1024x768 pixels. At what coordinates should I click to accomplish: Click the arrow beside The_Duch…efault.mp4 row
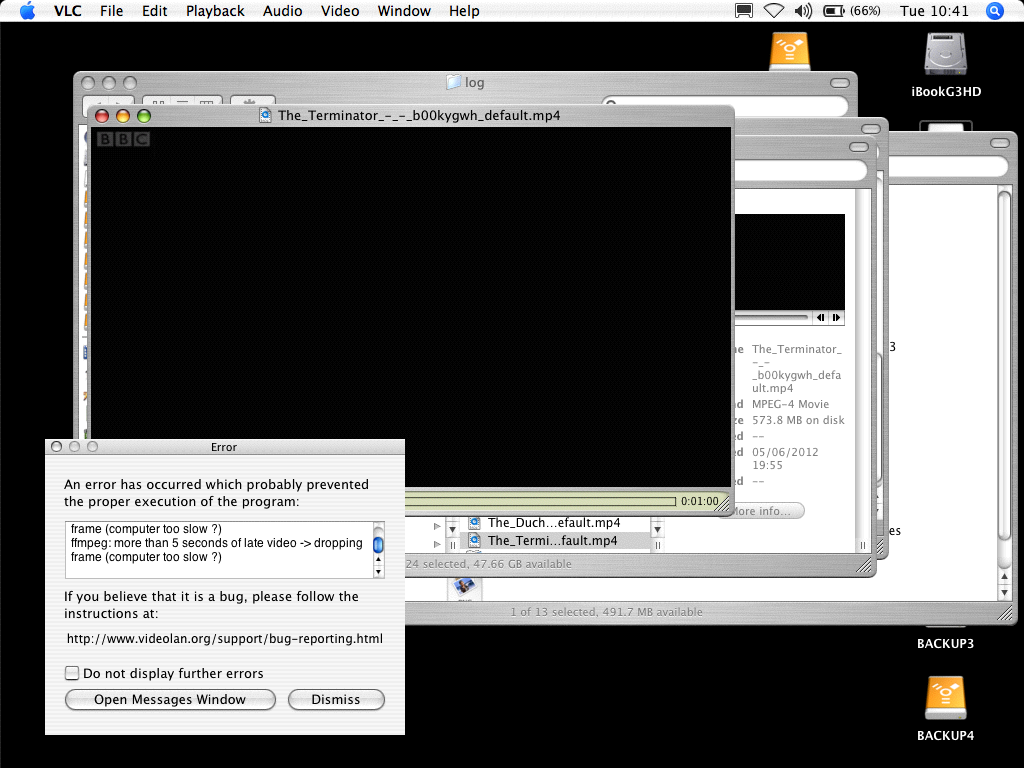(437, 525)
